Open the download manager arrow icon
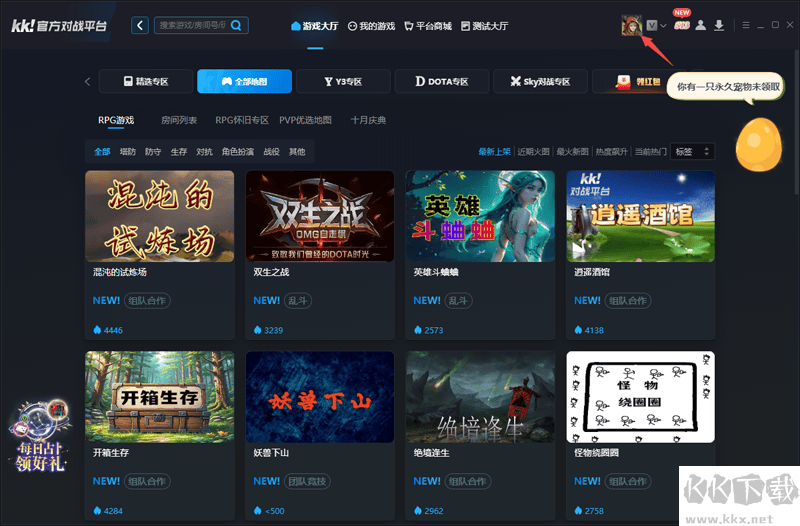This screenshot has height=526, width=800. pos(719,25)
